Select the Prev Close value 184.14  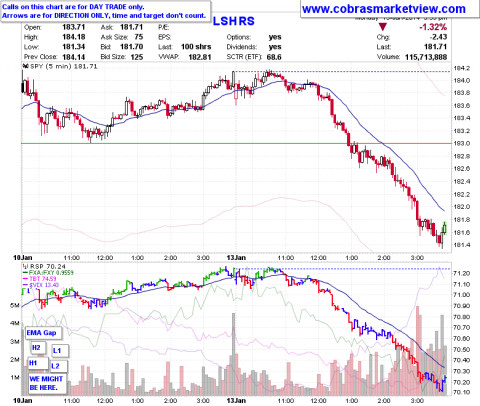point(74,57)
